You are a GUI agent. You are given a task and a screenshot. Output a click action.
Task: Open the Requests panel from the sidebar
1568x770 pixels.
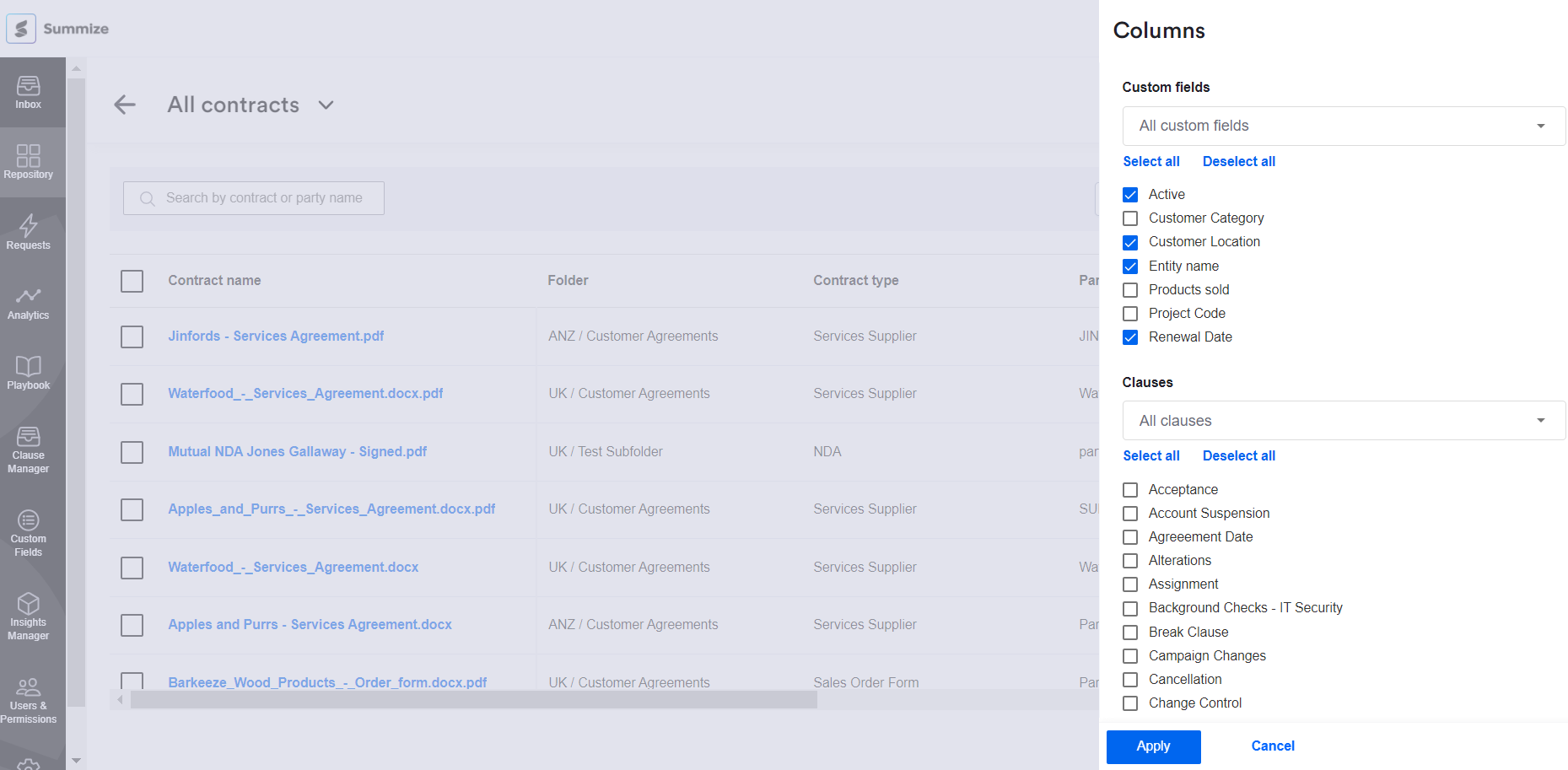[x=28, y=232]
